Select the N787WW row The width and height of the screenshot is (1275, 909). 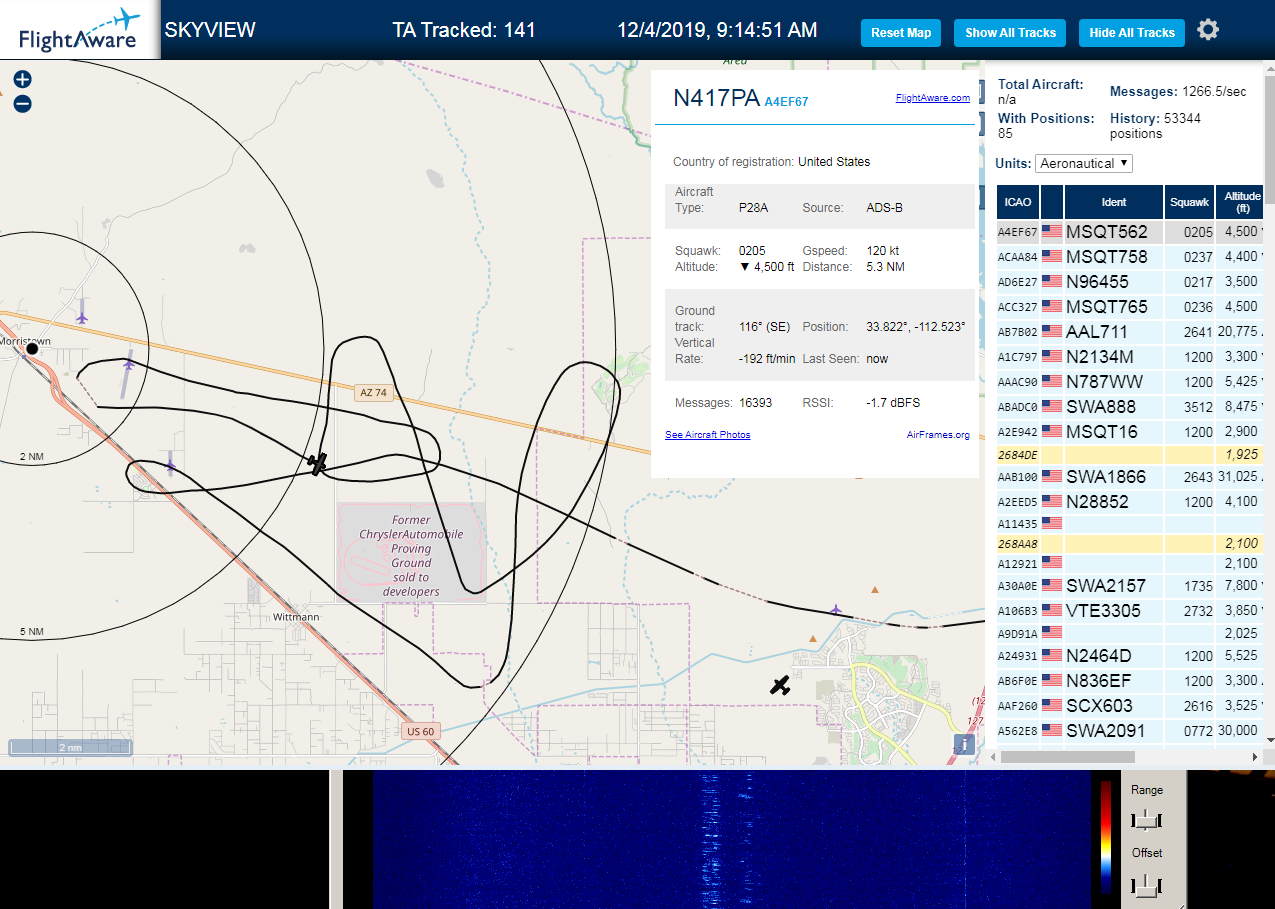click(x=1130, y=381)
